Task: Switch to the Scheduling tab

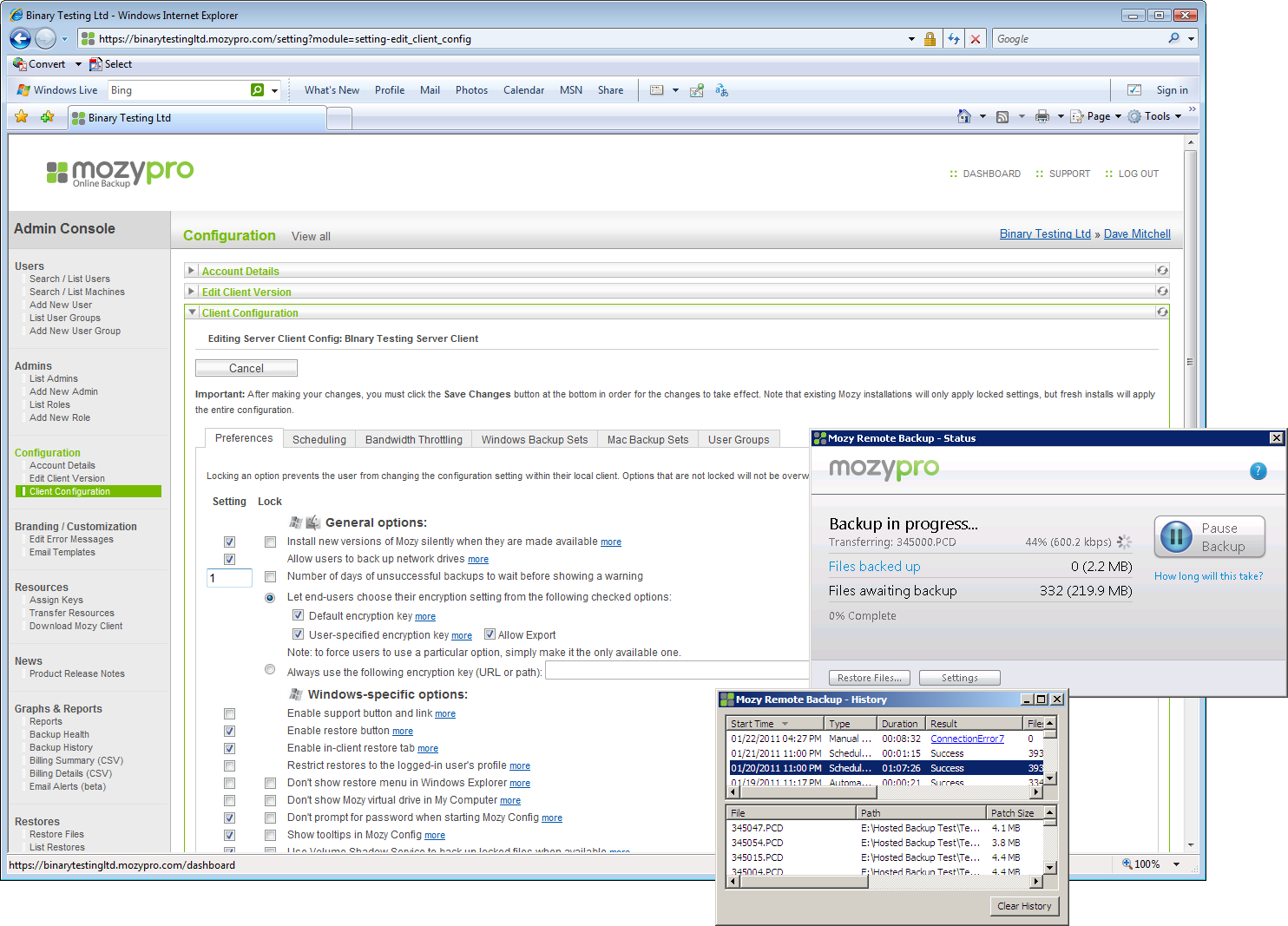Action: 319,439
